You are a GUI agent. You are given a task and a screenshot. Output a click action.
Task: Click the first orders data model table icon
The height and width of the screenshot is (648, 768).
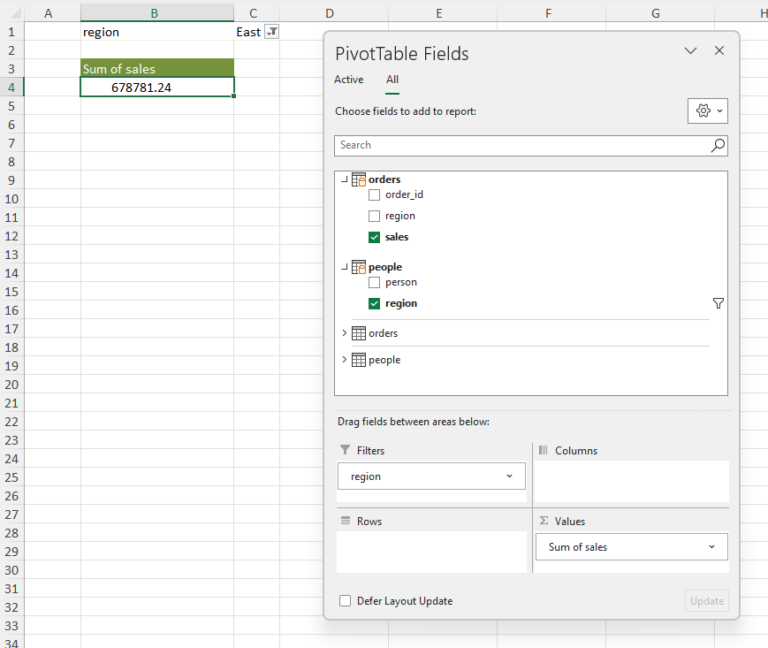(x=358, y=180)
